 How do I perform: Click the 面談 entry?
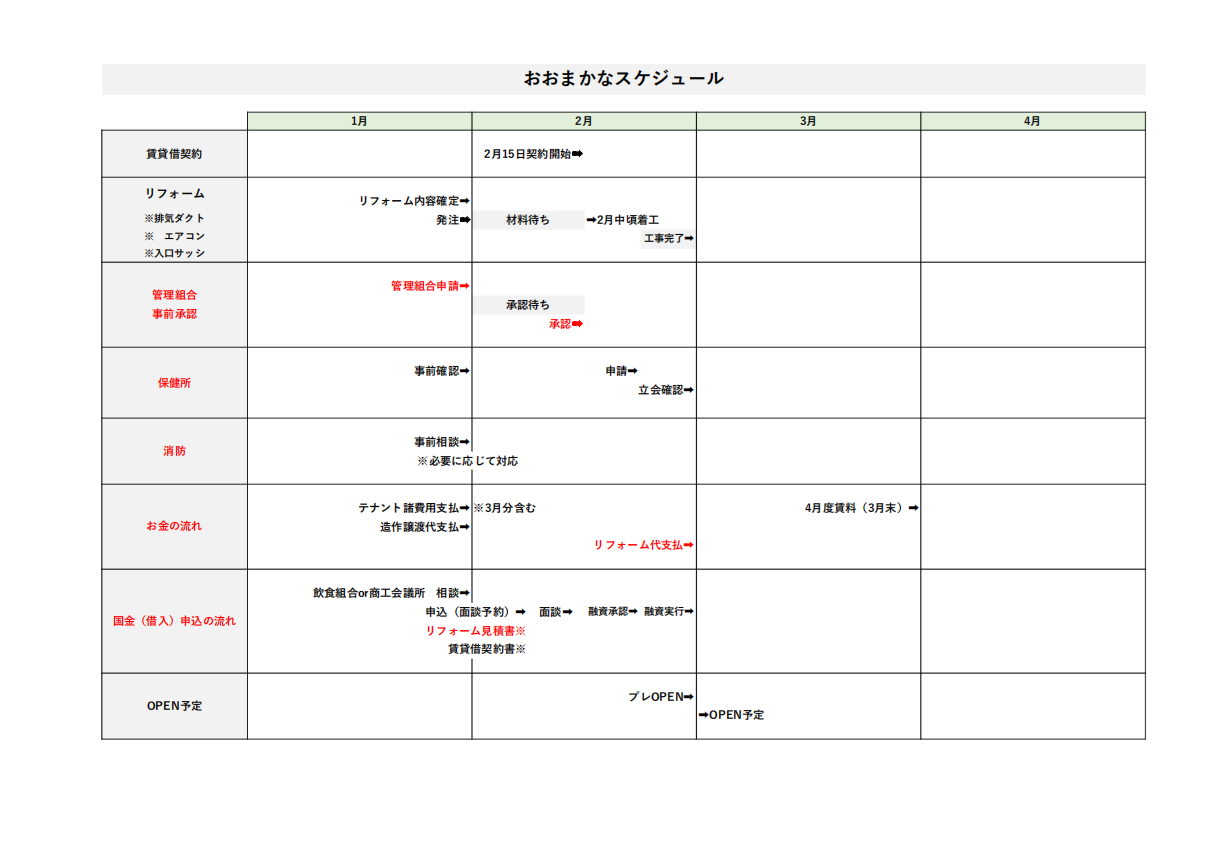(x=555, y=612)
